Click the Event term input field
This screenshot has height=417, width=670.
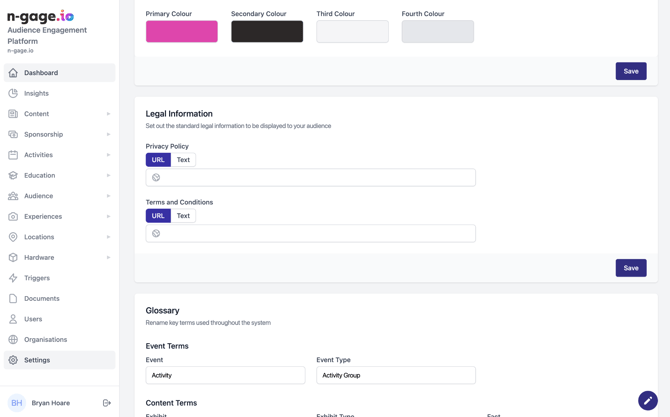[x=225, y=375]
